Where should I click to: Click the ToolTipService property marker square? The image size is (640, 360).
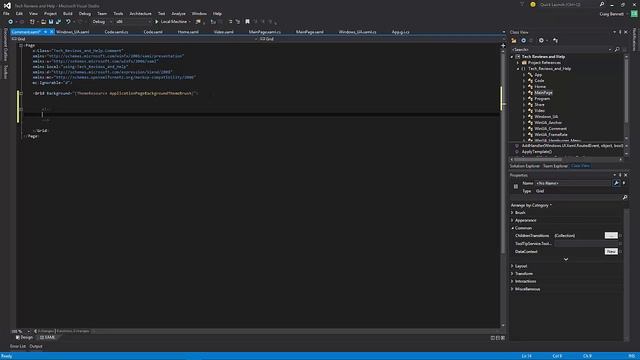tap(620, 244)
